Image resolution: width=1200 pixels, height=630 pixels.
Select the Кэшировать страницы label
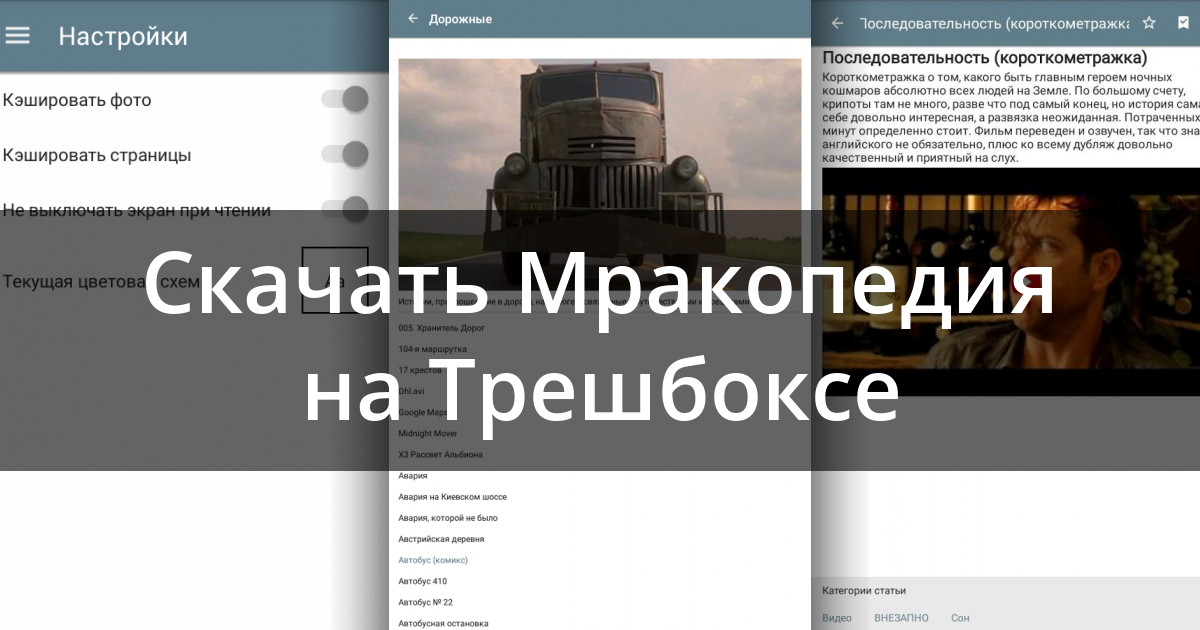coord(97,155)
